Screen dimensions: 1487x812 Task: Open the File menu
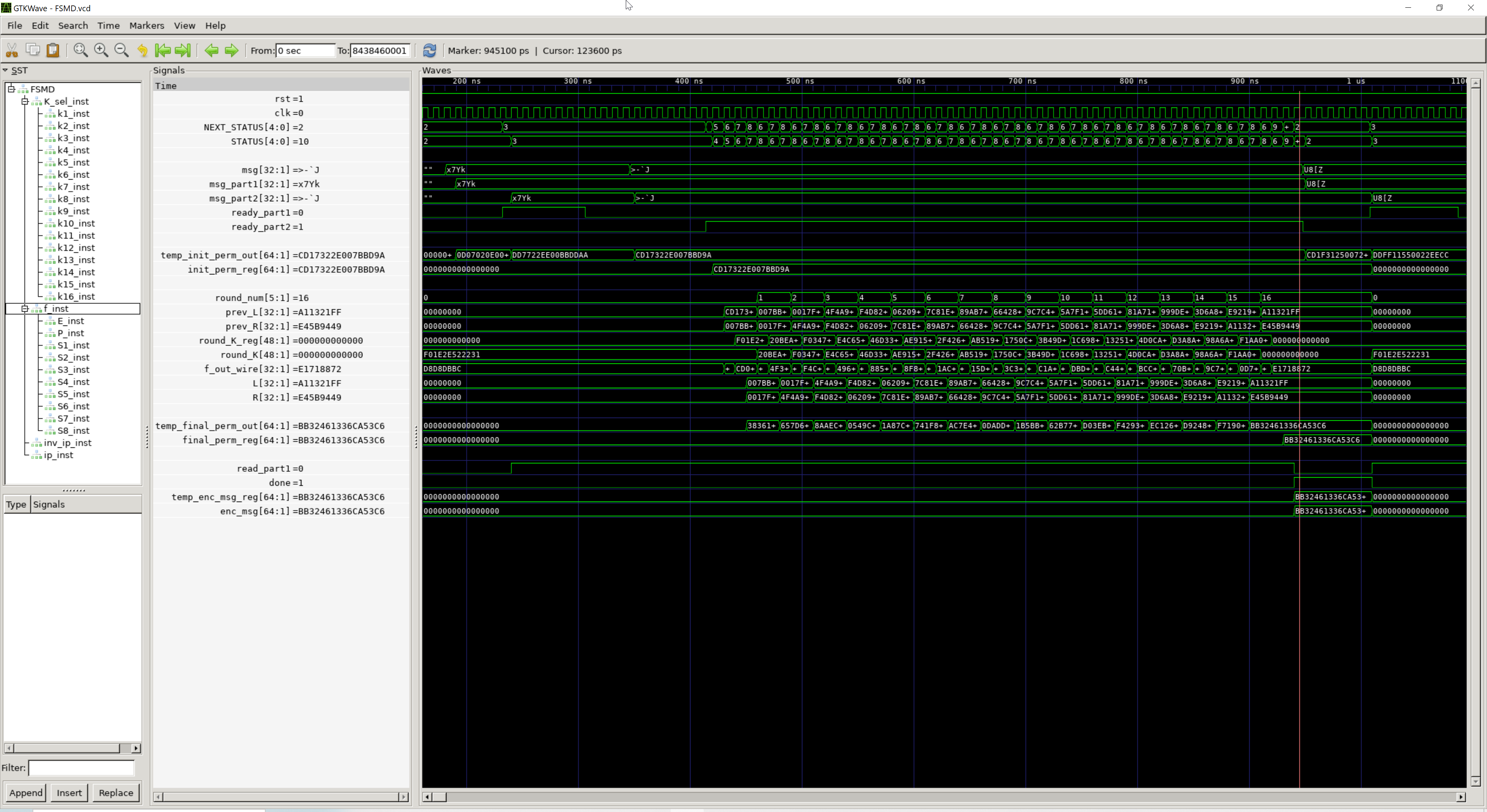[x=14, y=26]
